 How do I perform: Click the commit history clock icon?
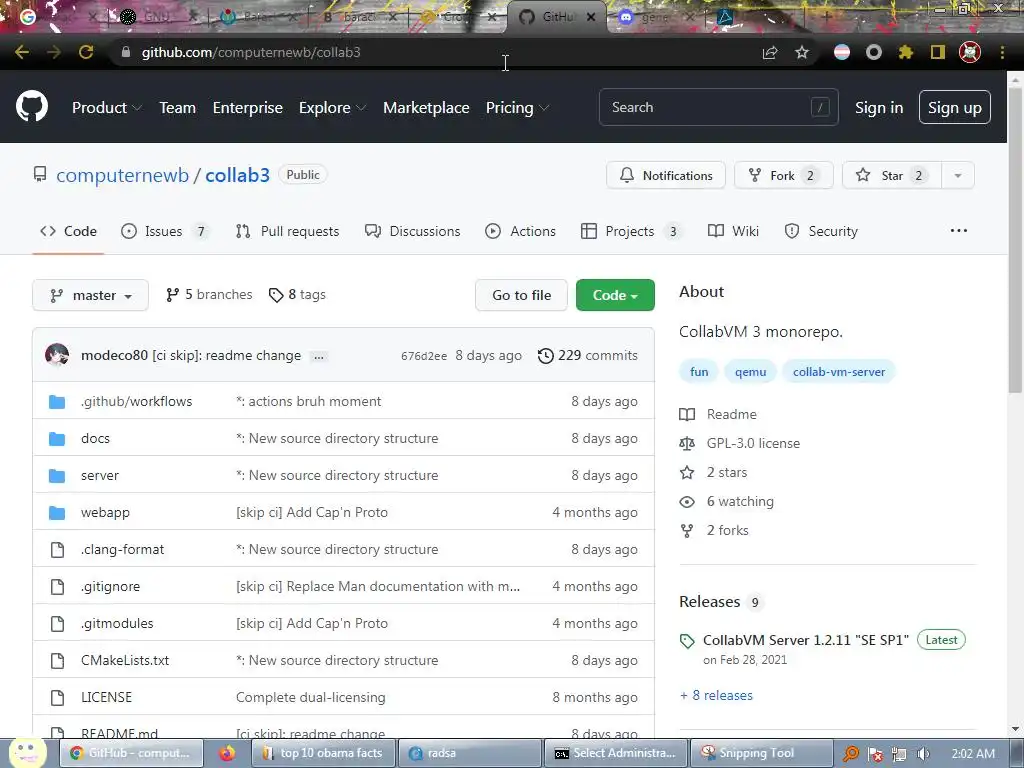(x=545, y=355)
